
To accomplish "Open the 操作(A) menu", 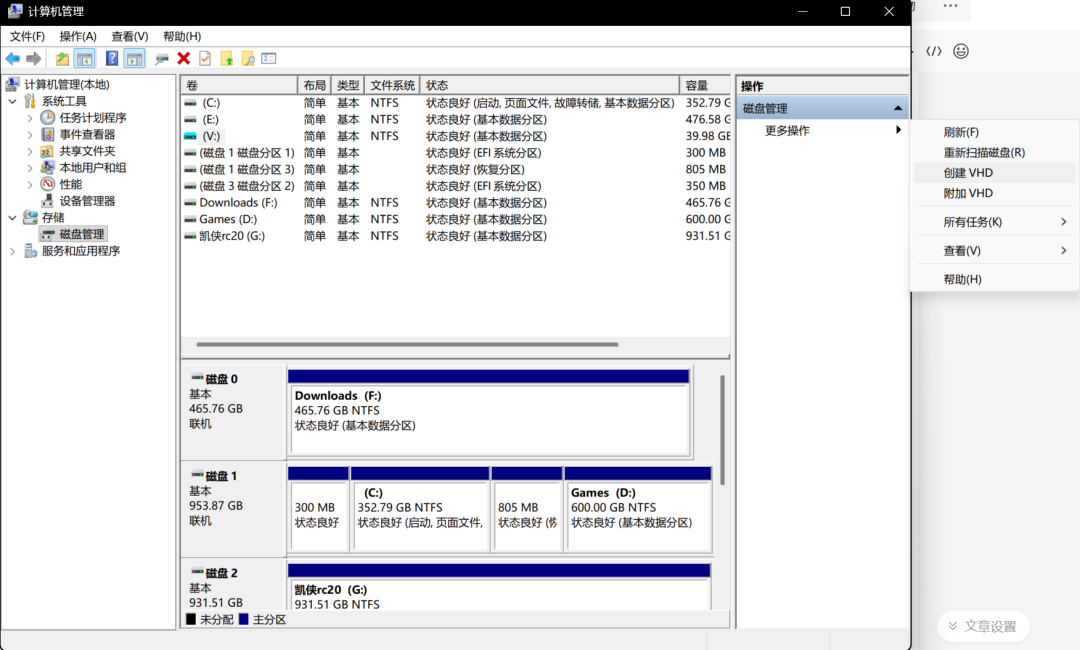I will (78, 36).
